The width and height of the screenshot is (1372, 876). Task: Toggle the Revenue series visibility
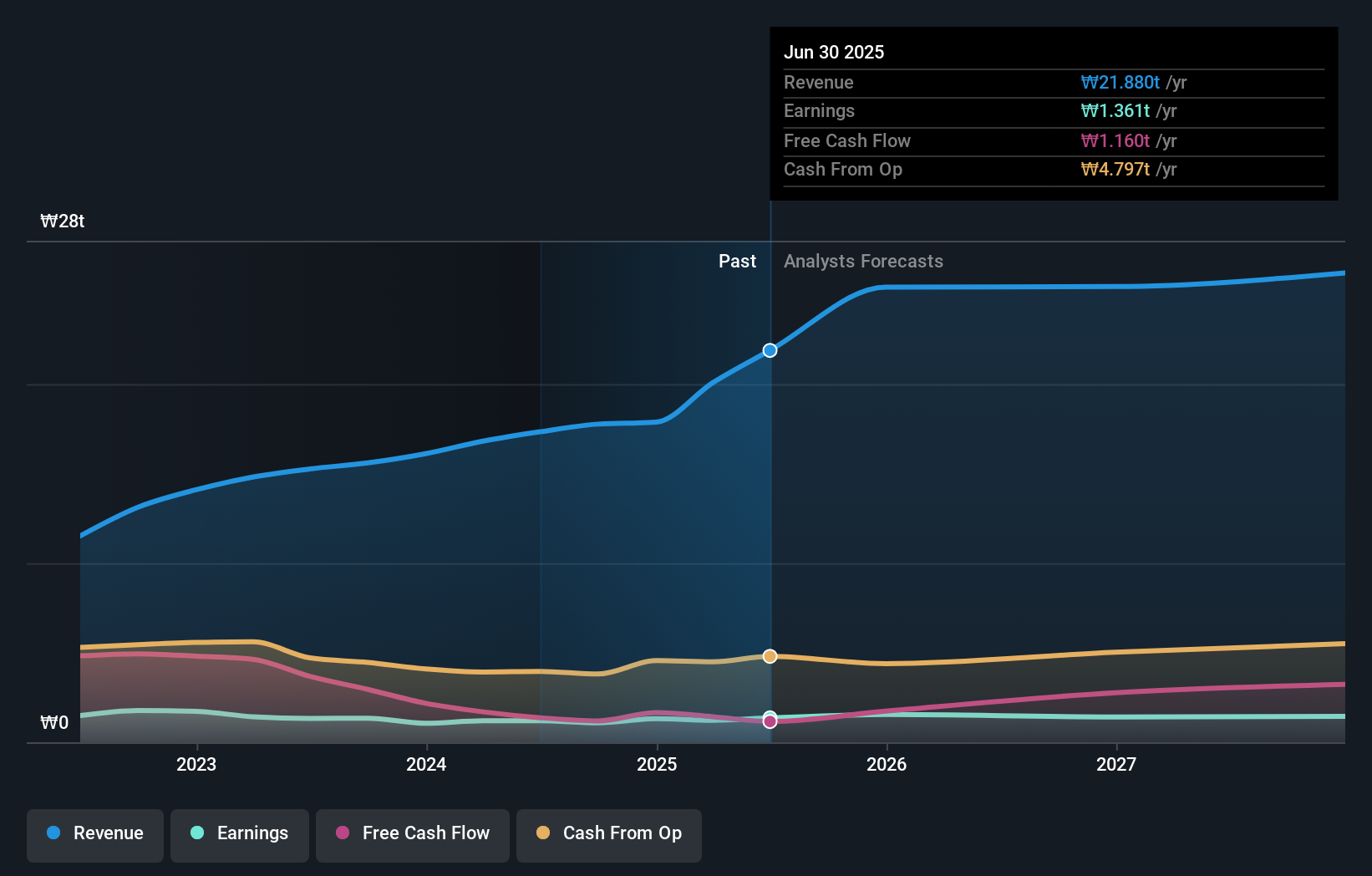pos(94,833)
